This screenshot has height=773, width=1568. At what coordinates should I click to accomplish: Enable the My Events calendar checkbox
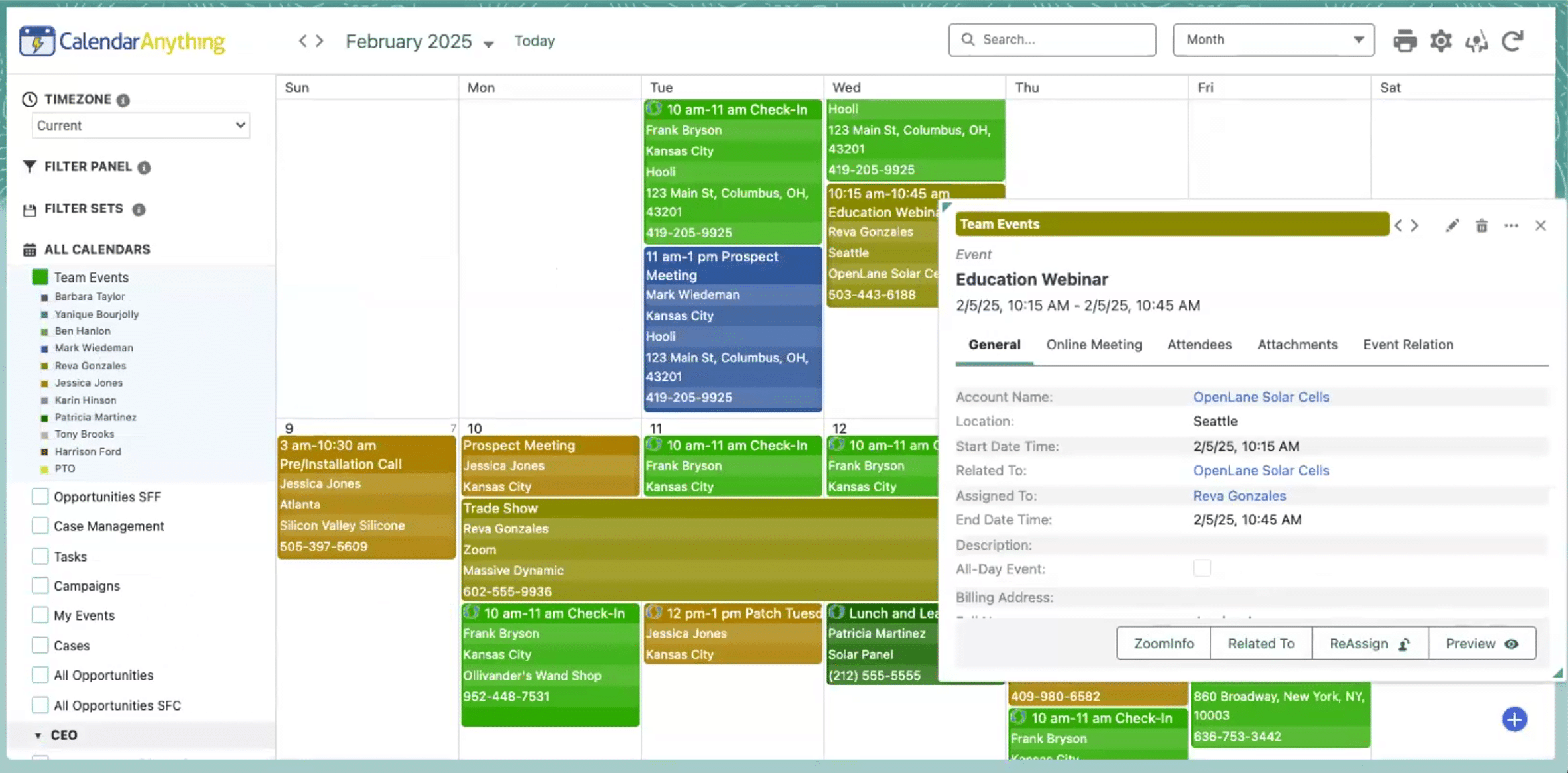coord(40,615)
